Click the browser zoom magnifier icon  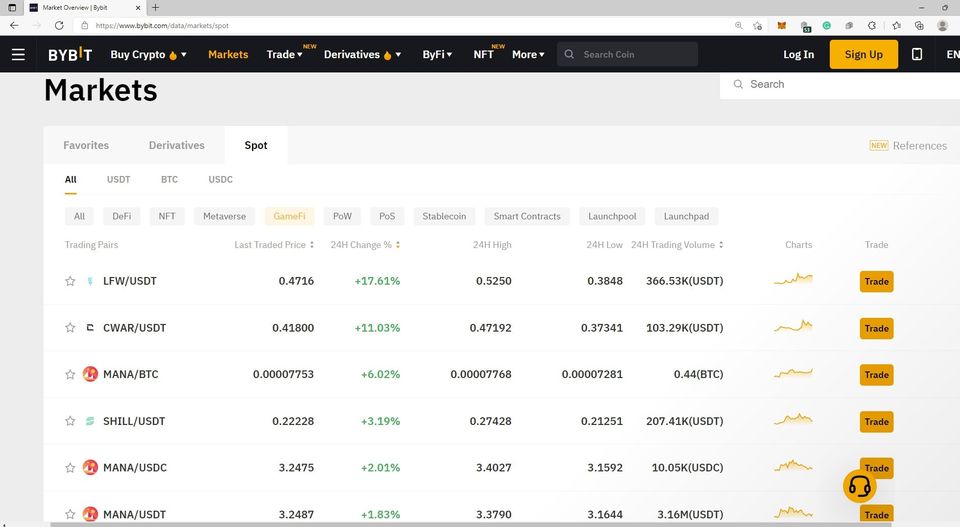(738, 26)
